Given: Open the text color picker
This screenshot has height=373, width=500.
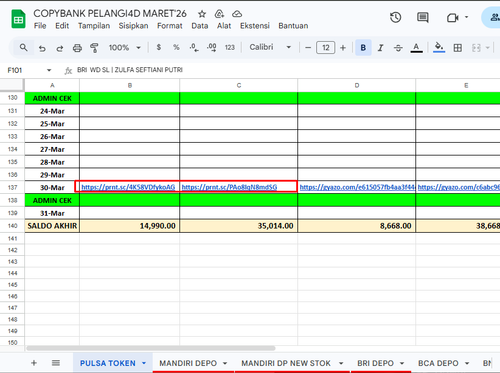Looking at the screenshot, I should [x=416, y=48].
